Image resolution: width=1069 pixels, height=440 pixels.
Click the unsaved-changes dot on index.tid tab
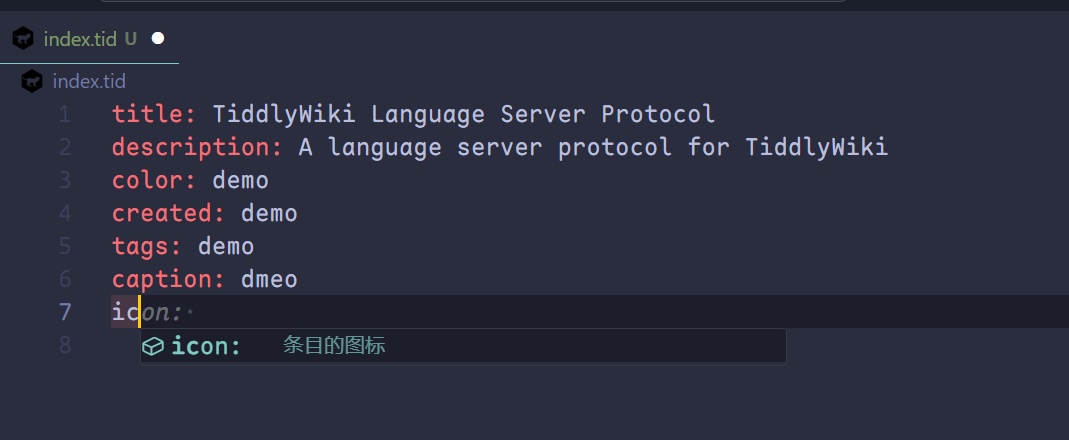point(157,38)
